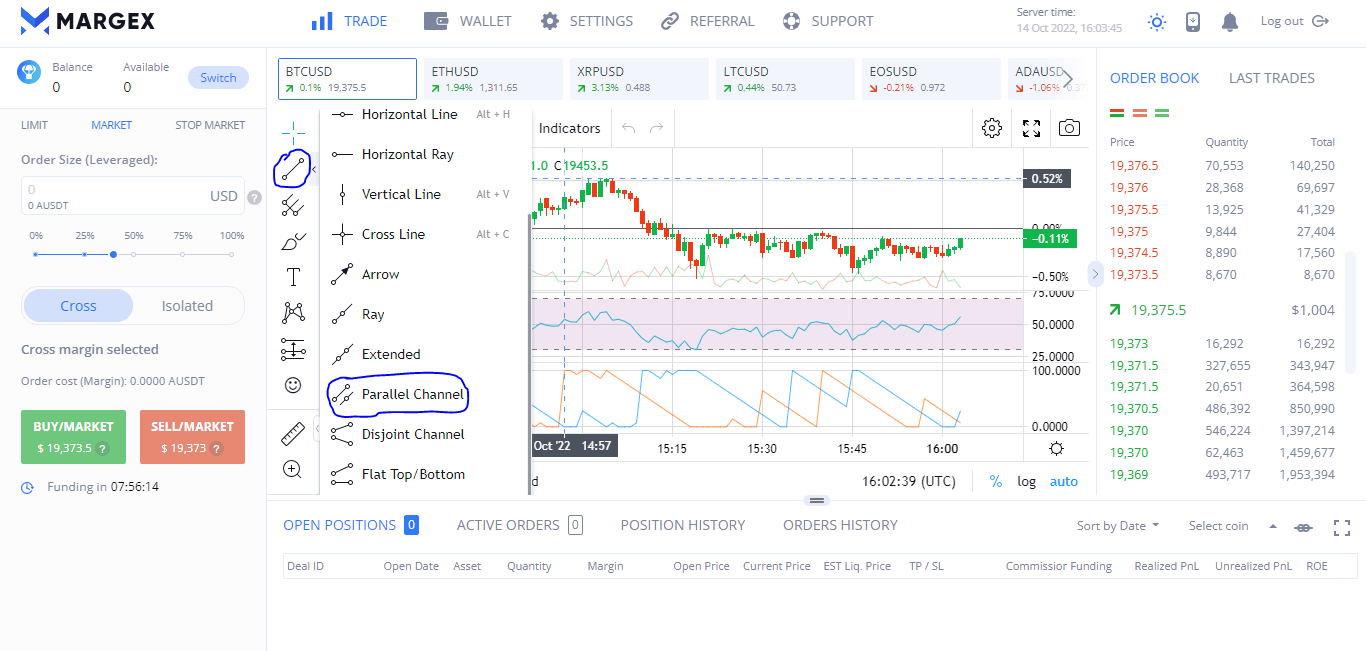Open time axis settings gear
The image size is (1366, 651).
coord(1056,449)
